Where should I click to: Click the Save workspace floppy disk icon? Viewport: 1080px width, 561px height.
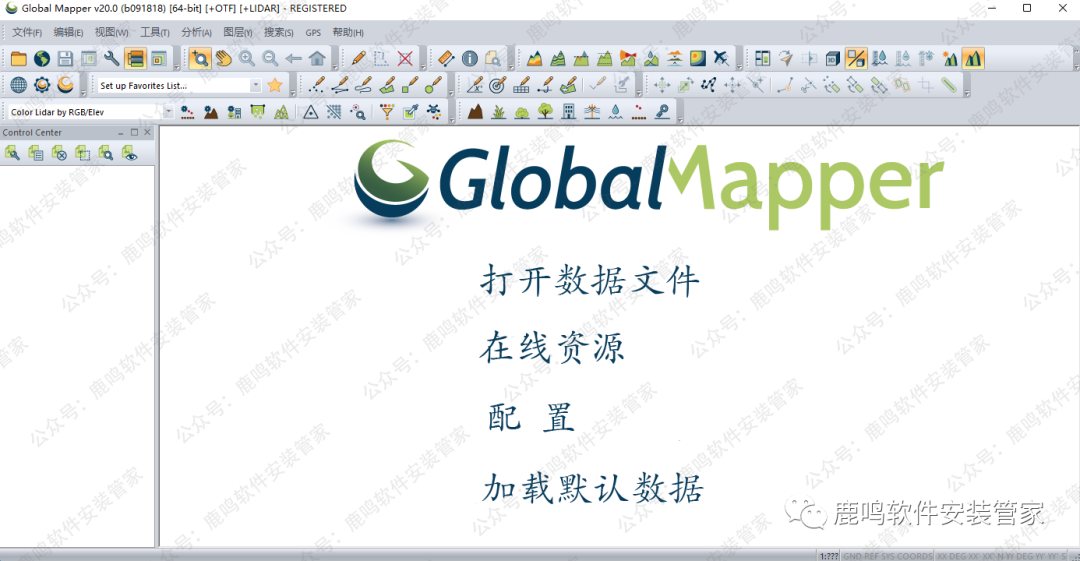coord(65,59)
